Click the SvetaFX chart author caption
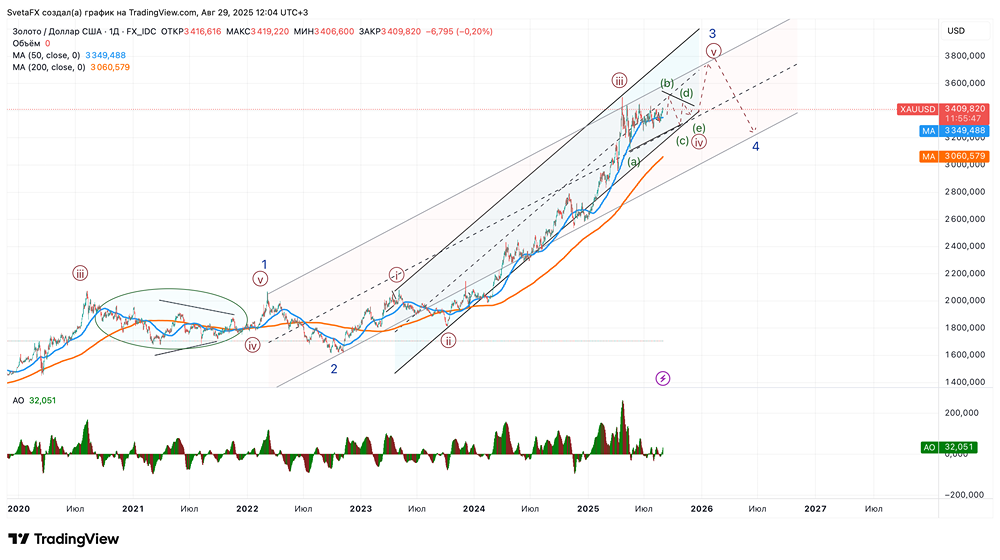Image resolution: width=1000 pixels, height=560 pixels. pyautogui.click(x=158, y=12)
